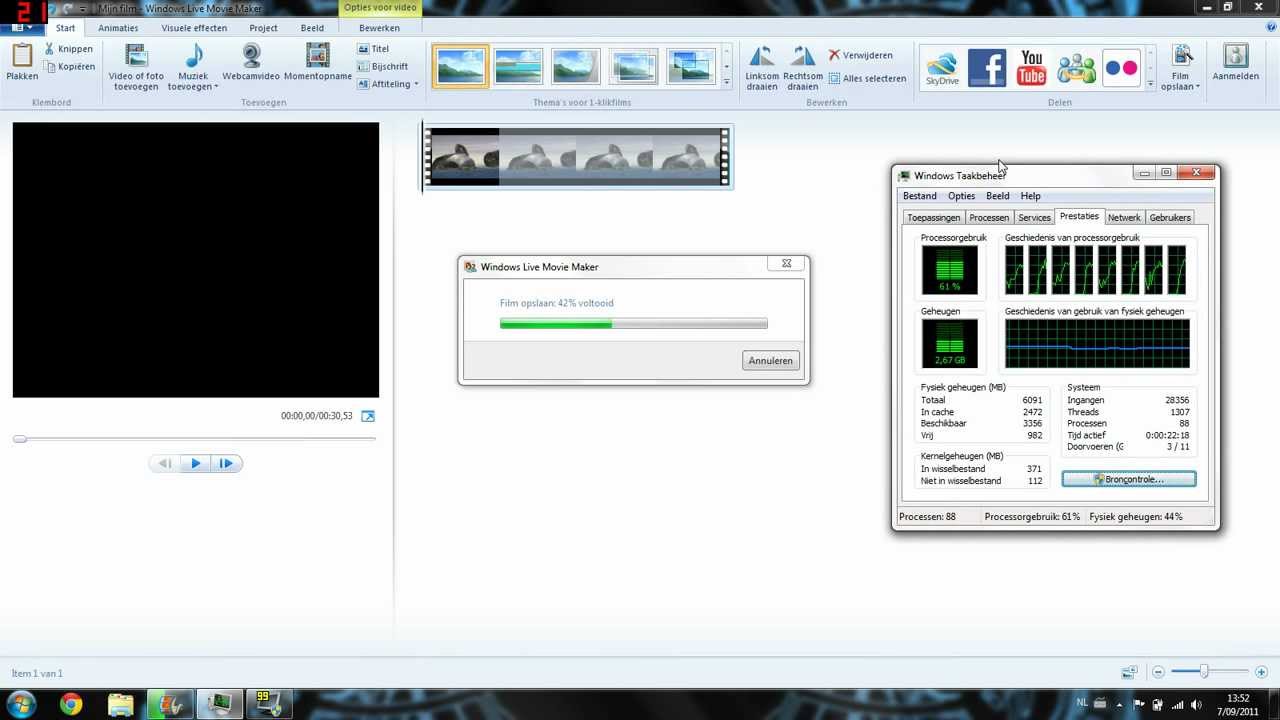Take a Momentopname snapshot

click(318, 62)
